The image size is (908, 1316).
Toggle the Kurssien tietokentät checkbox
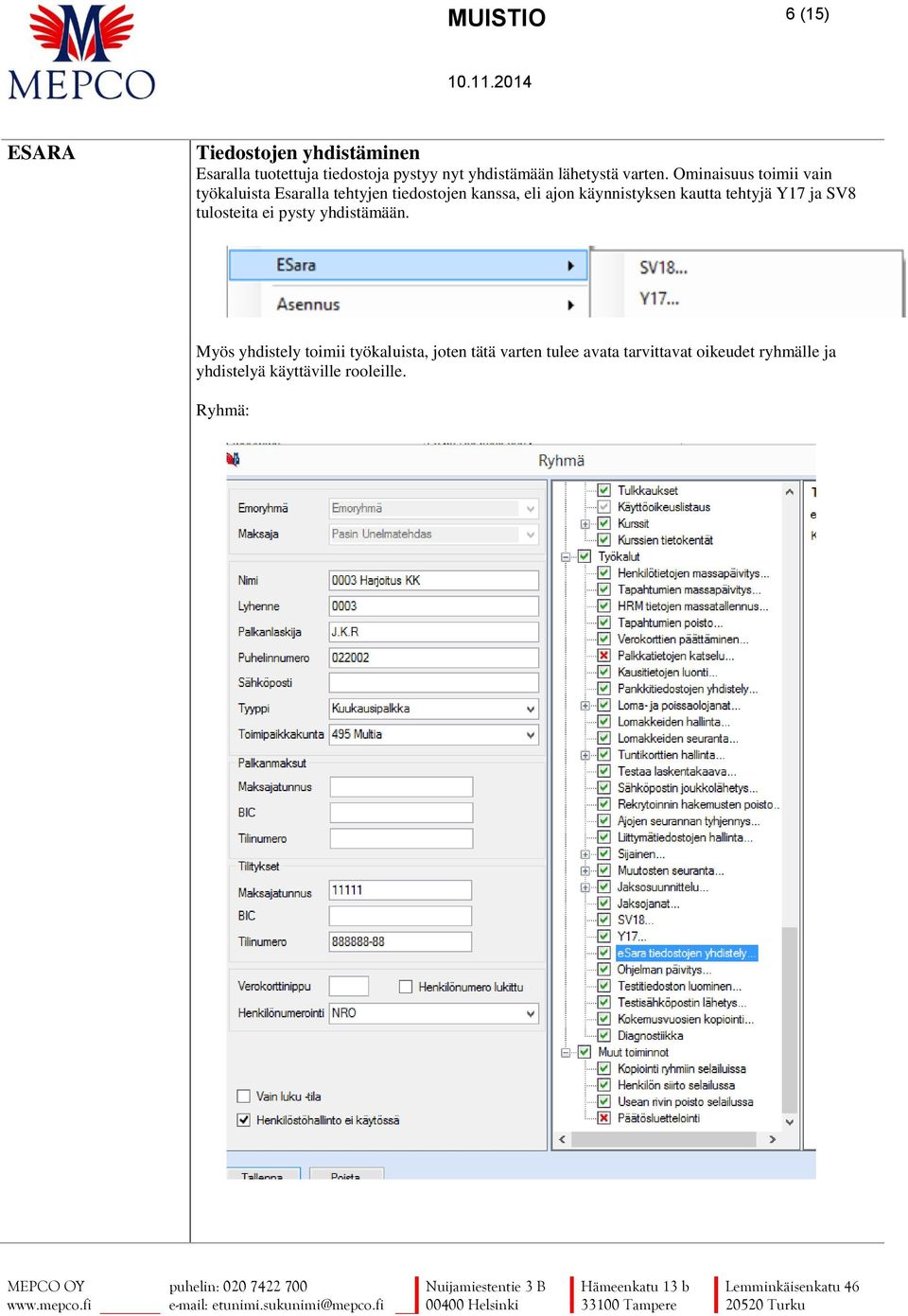click(603, 540)
